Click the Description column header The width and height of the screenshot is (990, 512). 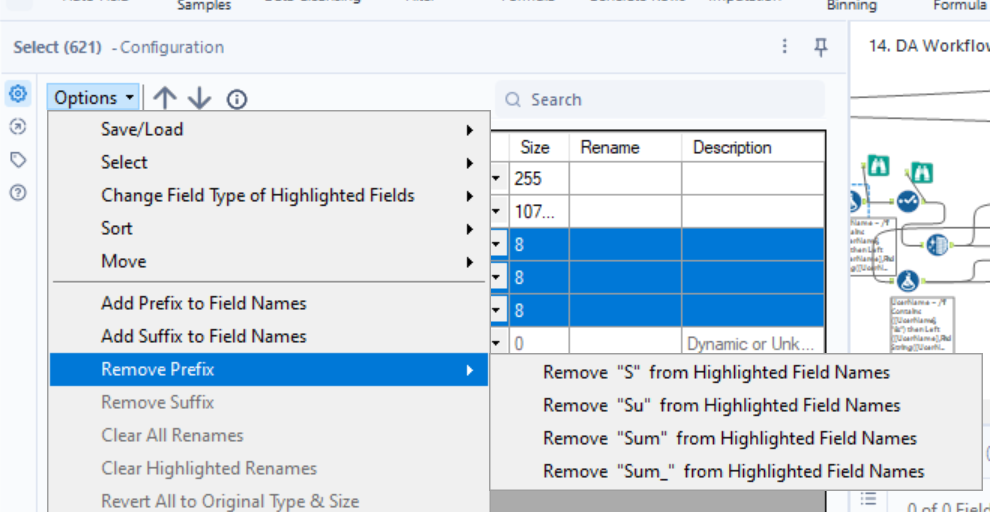pos(753,147)
